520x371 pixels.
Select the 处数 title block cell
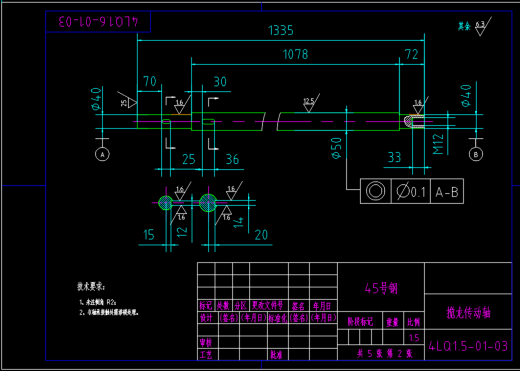pos(223,306)
